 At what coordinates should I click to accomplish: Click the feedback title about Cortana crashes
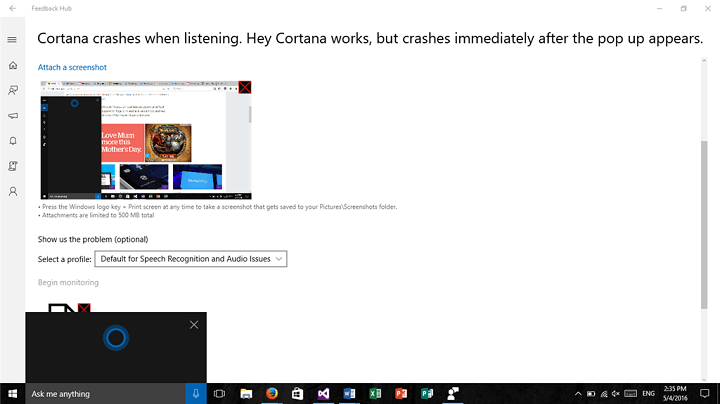[370, 38]
